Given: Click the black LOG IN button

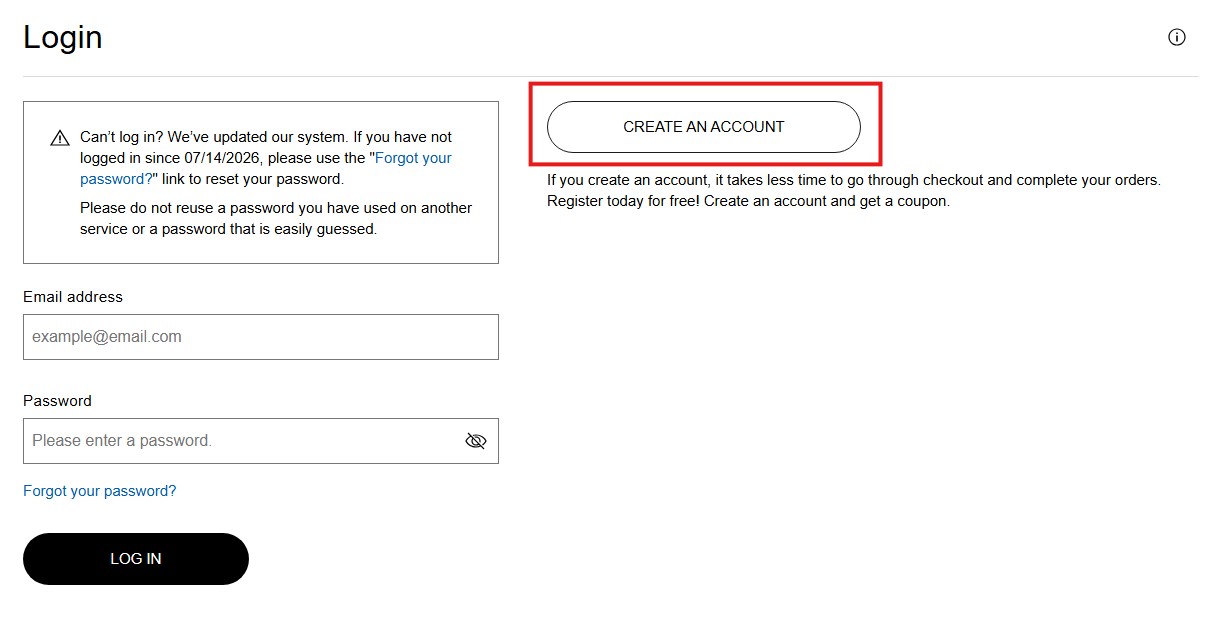Looking at the screenshot, I should coord(136,559).
